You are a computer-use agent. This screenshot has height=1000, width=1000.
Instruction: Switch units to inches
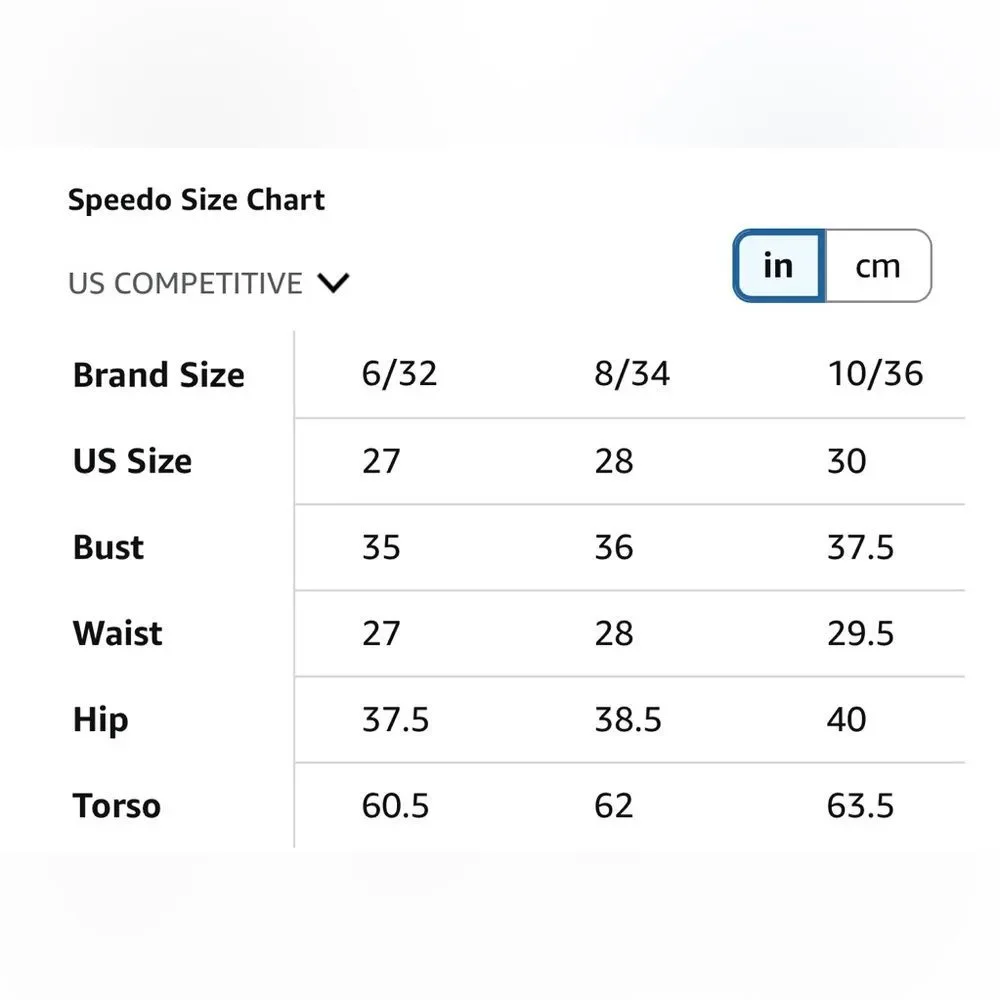(x=779, y=265)
